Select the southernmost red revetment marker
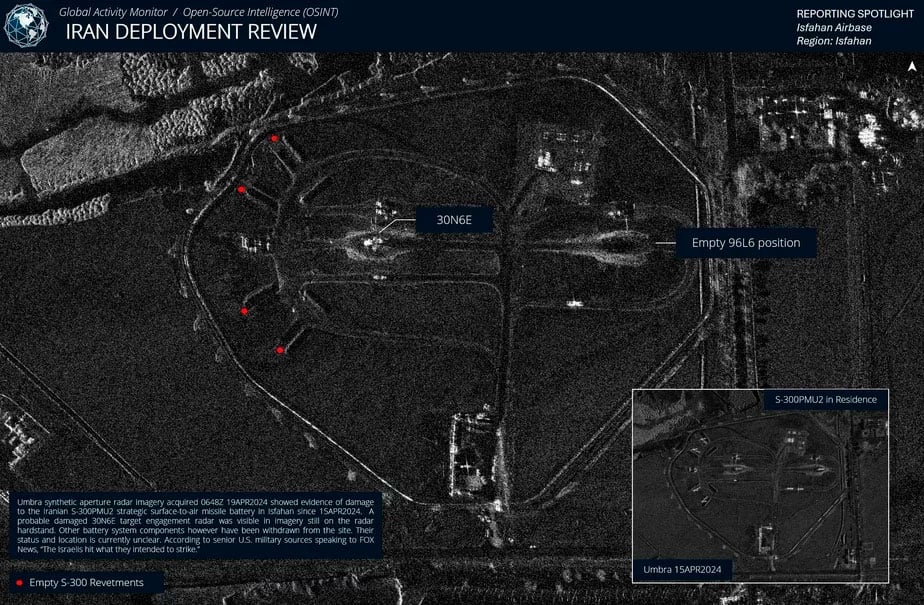The image size is (924, 605). tap(280, 350)
